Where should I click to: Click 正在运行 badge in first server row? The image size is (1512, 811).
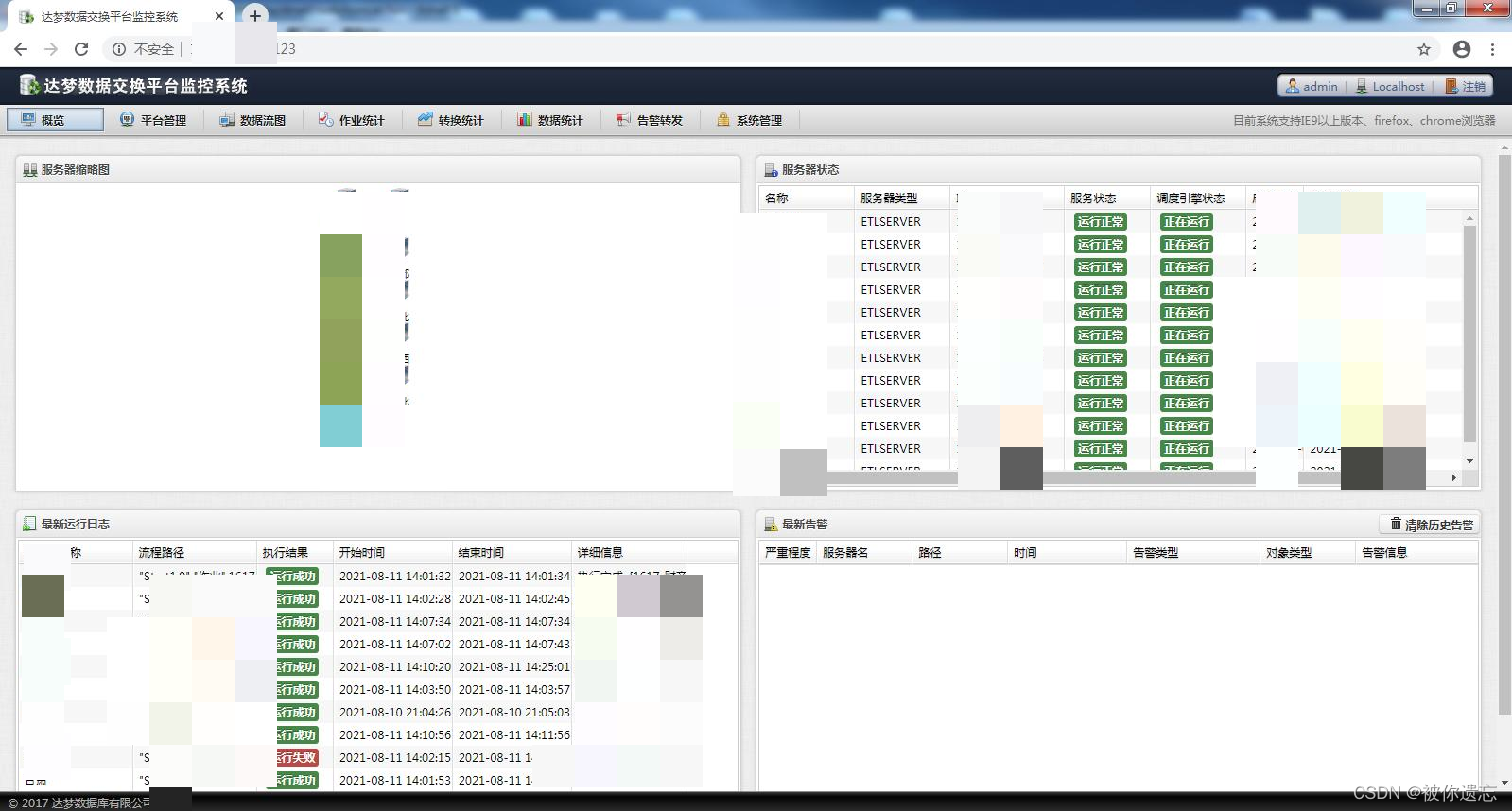pyautogui.click(x=1187, y=222)
